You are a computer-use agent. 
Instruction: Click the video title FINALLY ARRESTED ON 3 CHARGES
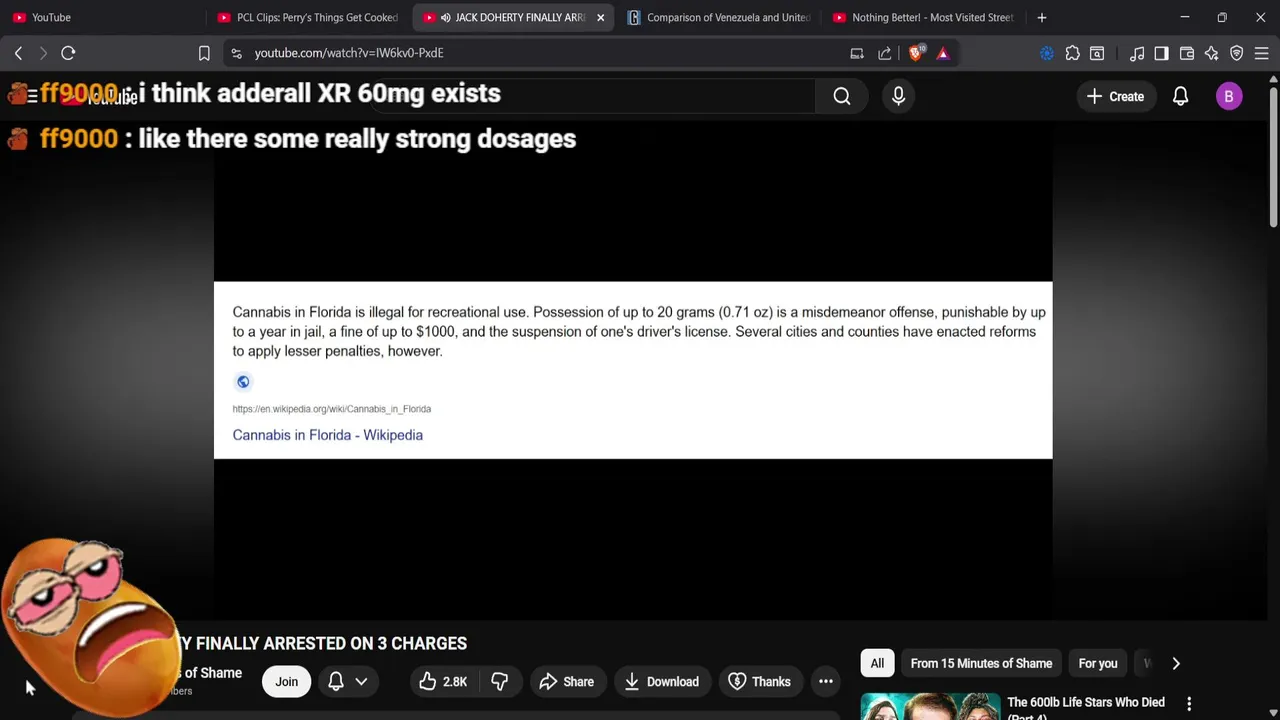pyautogui.click(x=331, y=644)
